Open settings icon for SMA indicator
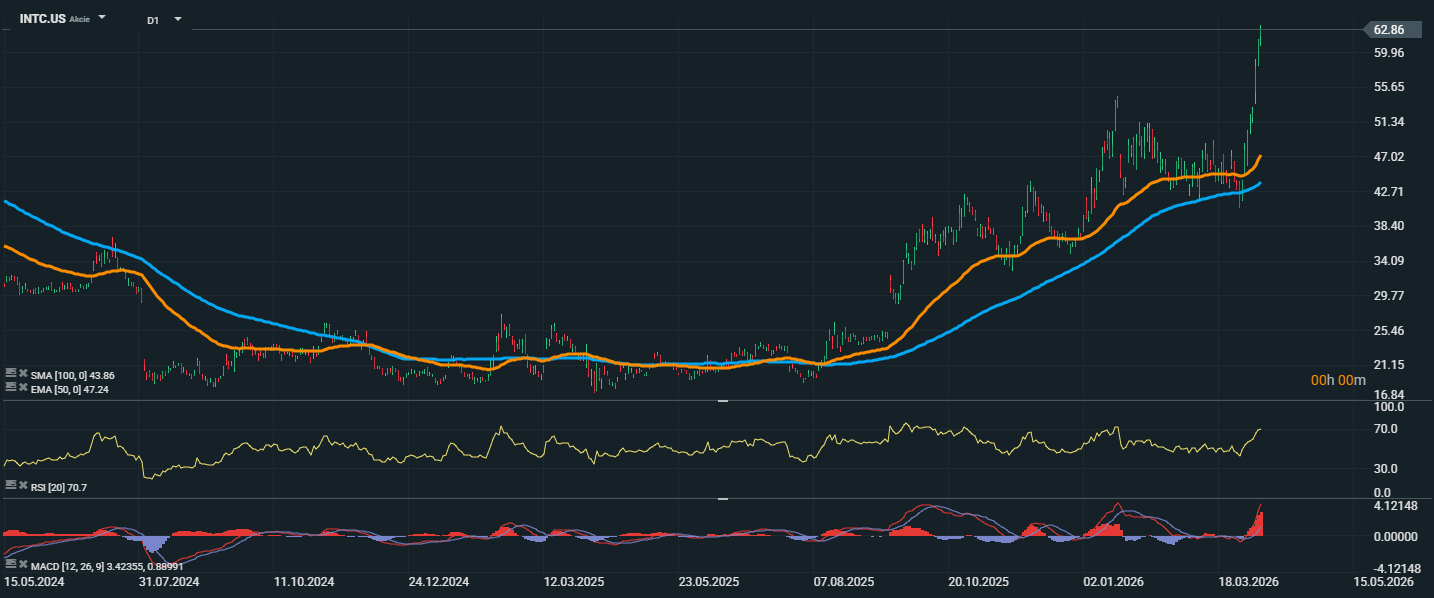1434x598 pixels. point(10,374)
